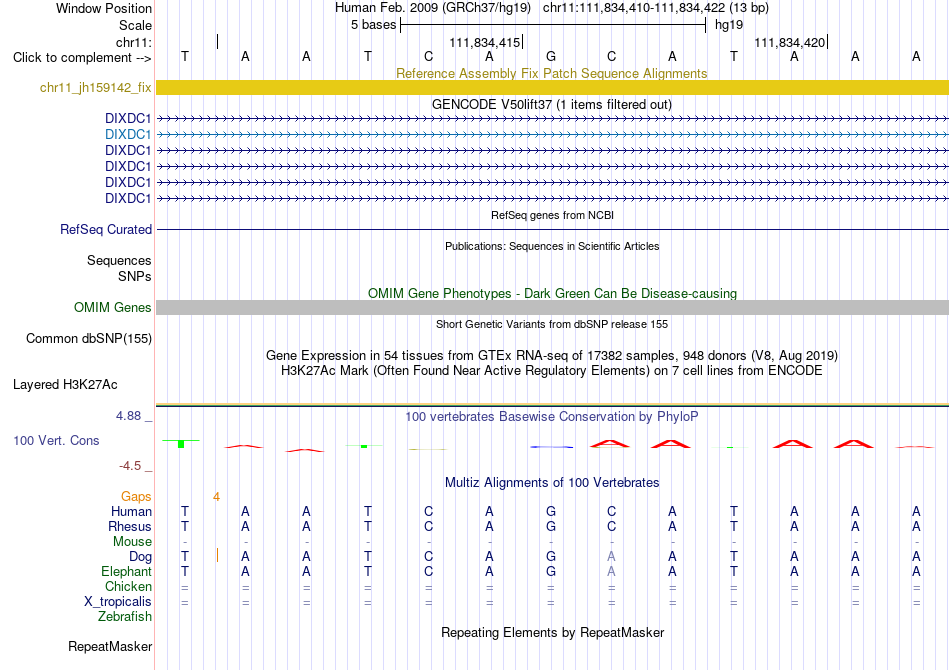Open the light-blue DIXDC1 transcript label
Screen dimensions: 950x670
pos(127,134)
